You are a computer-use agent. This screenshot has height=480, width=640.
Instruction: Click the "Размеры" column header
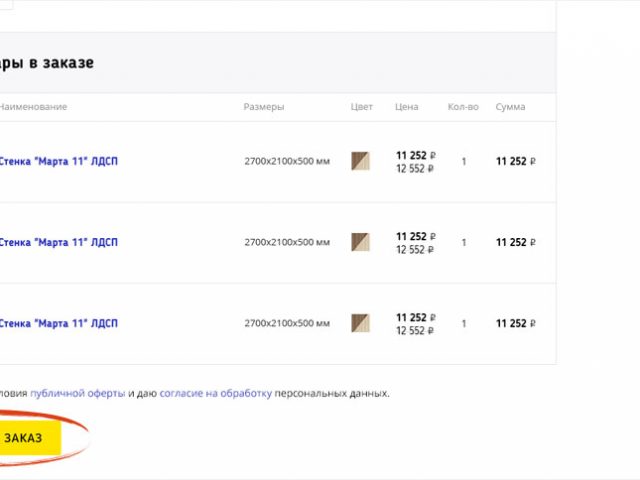tap(264, 107)
